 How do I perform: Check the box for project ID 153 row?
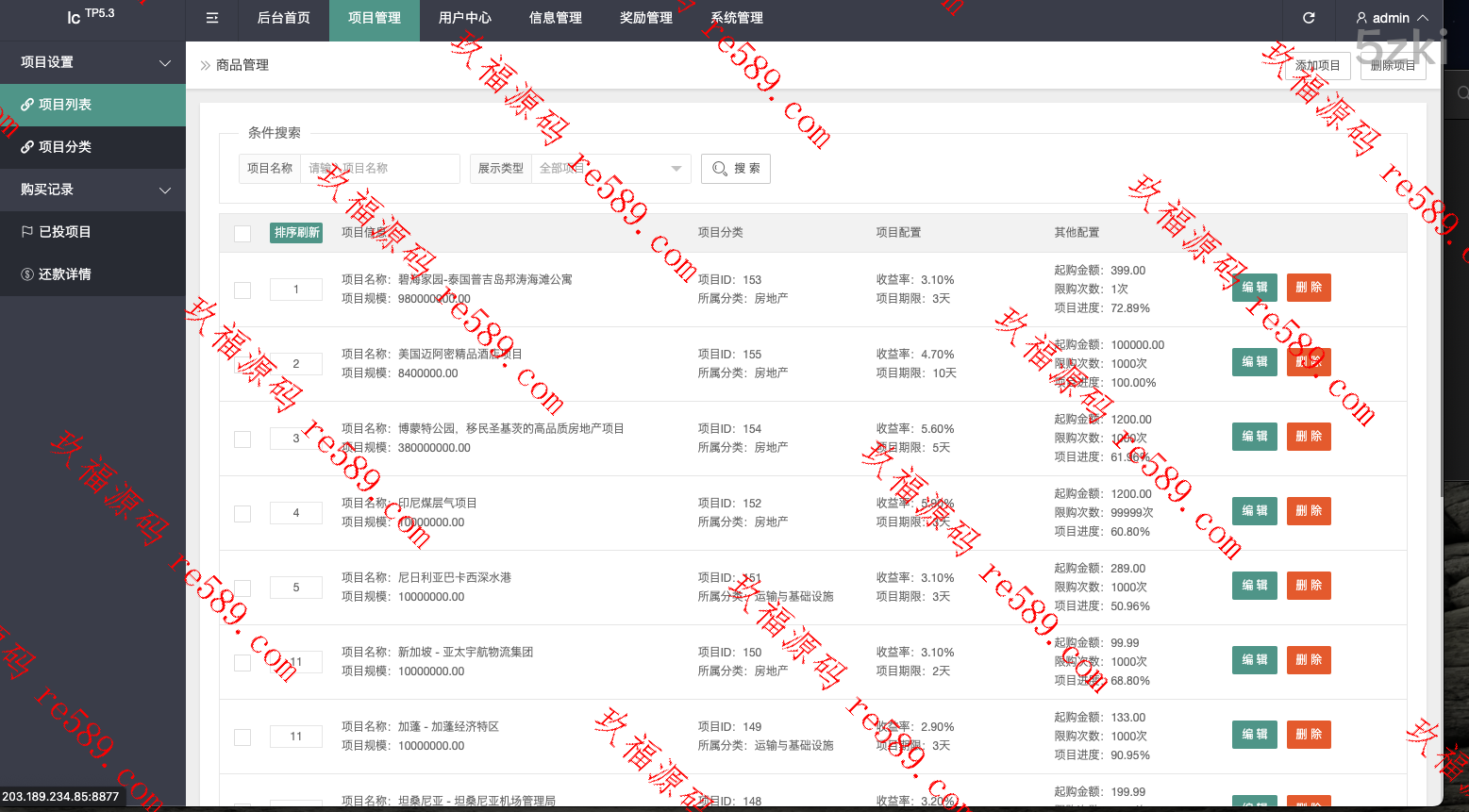coord(242,290)
